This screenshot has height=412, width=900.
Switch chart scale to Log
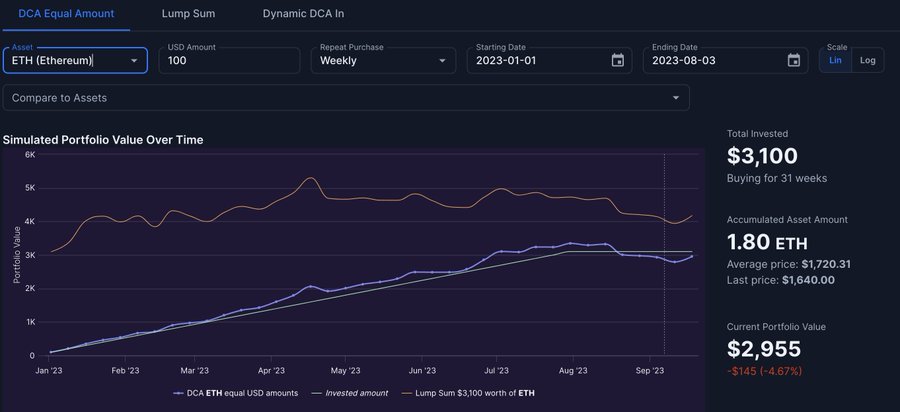click(867, 60)
